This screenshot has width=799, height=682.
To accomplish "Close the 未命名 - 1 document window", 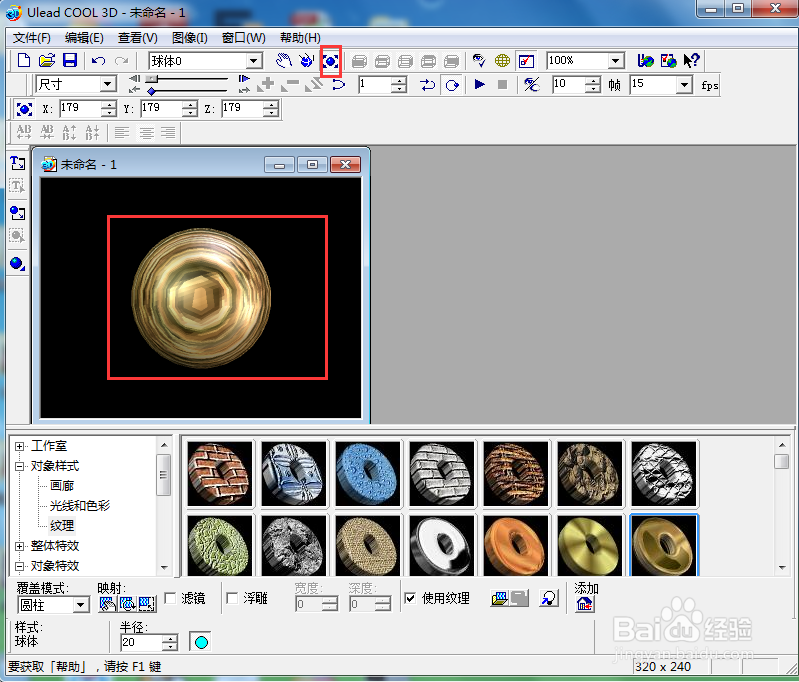I will (345, 165).
